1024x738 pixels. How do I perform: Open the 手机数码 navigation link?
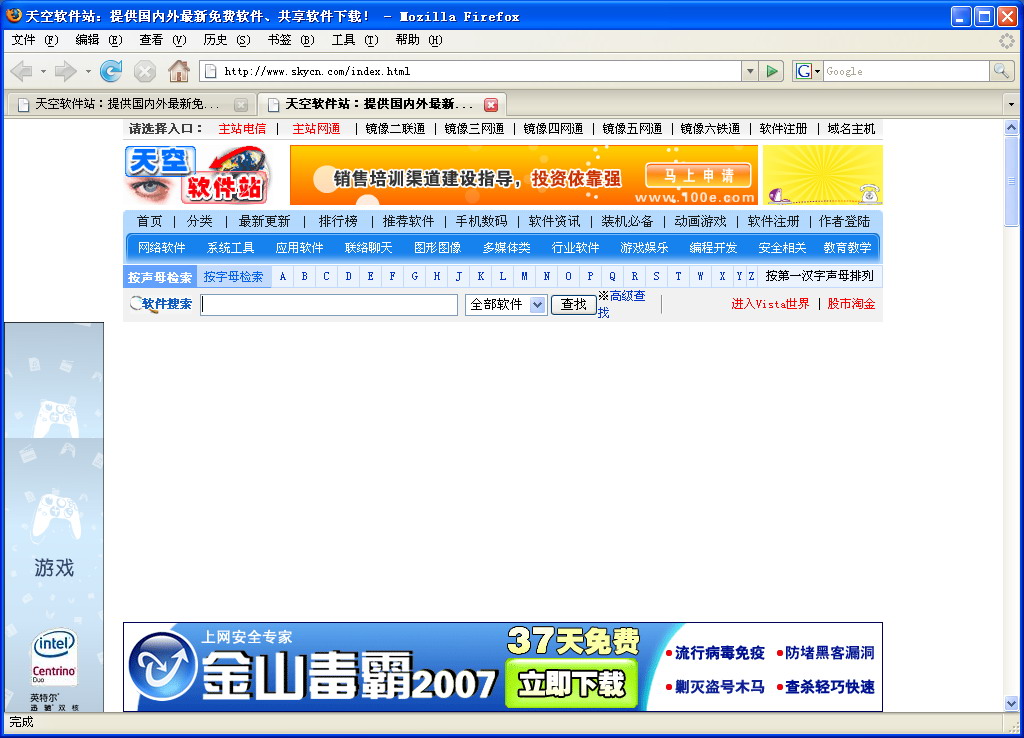coord(481,221)
